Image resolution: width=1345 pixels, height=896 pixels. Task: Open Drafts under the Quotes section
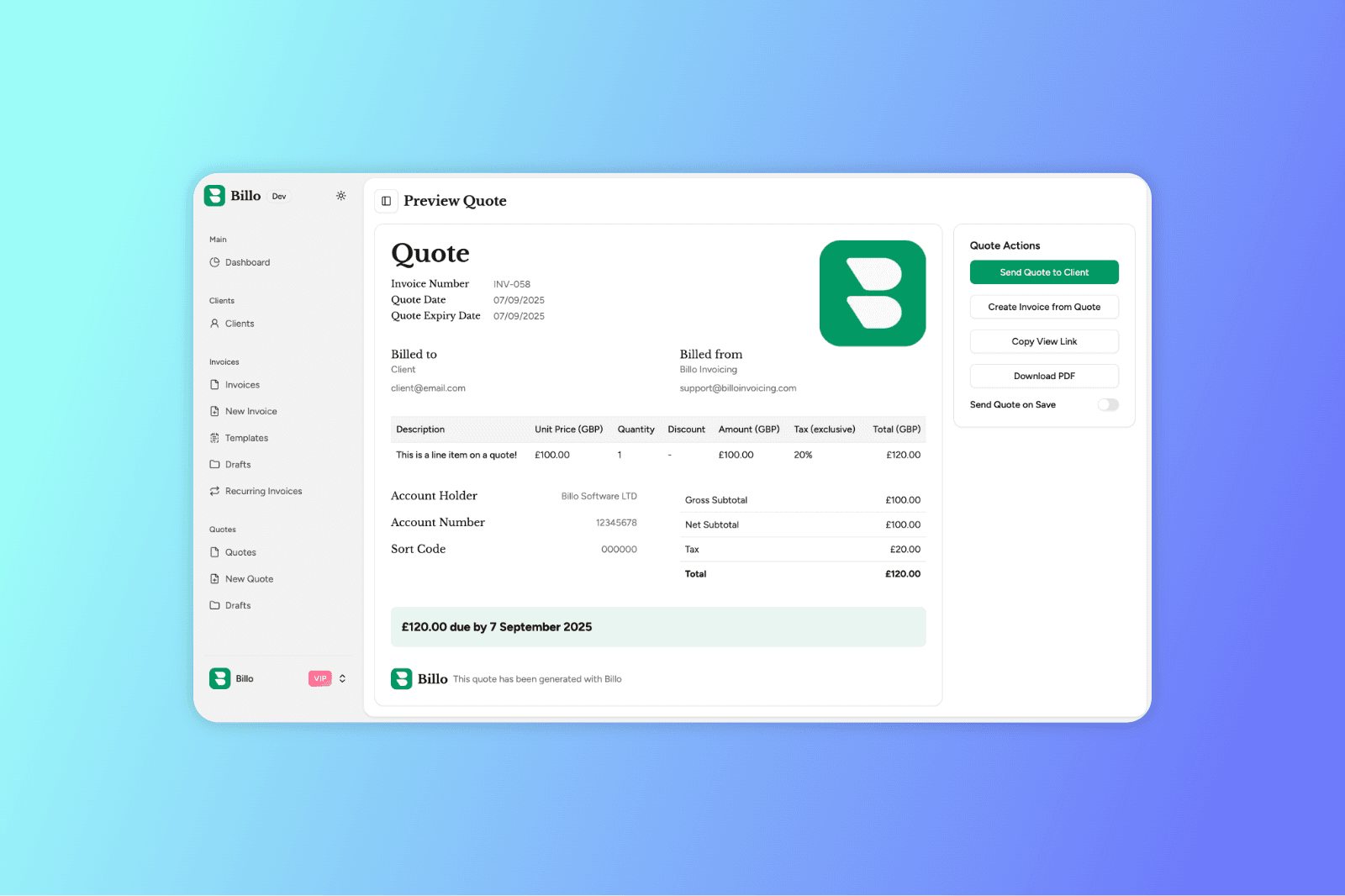(x=238, y=605)
